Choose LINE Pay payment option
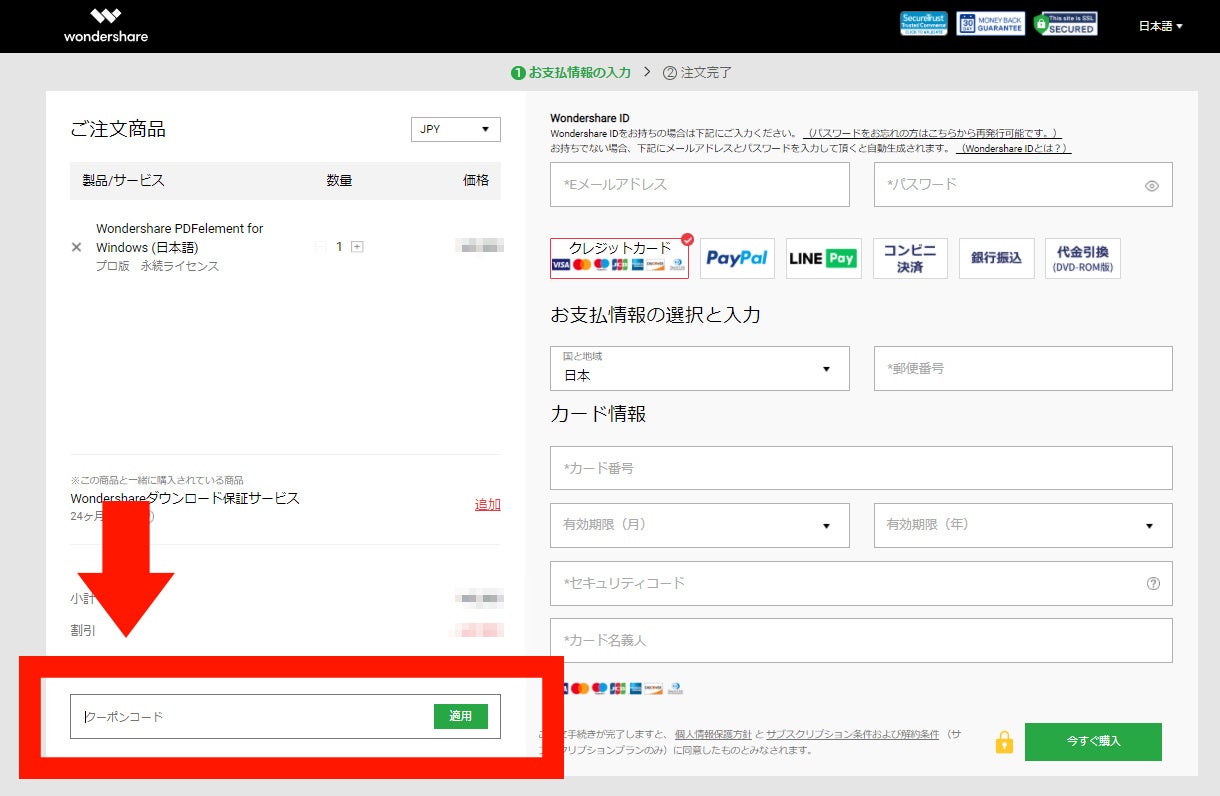Screen dimensions: 1220x796 coord(823,258)
